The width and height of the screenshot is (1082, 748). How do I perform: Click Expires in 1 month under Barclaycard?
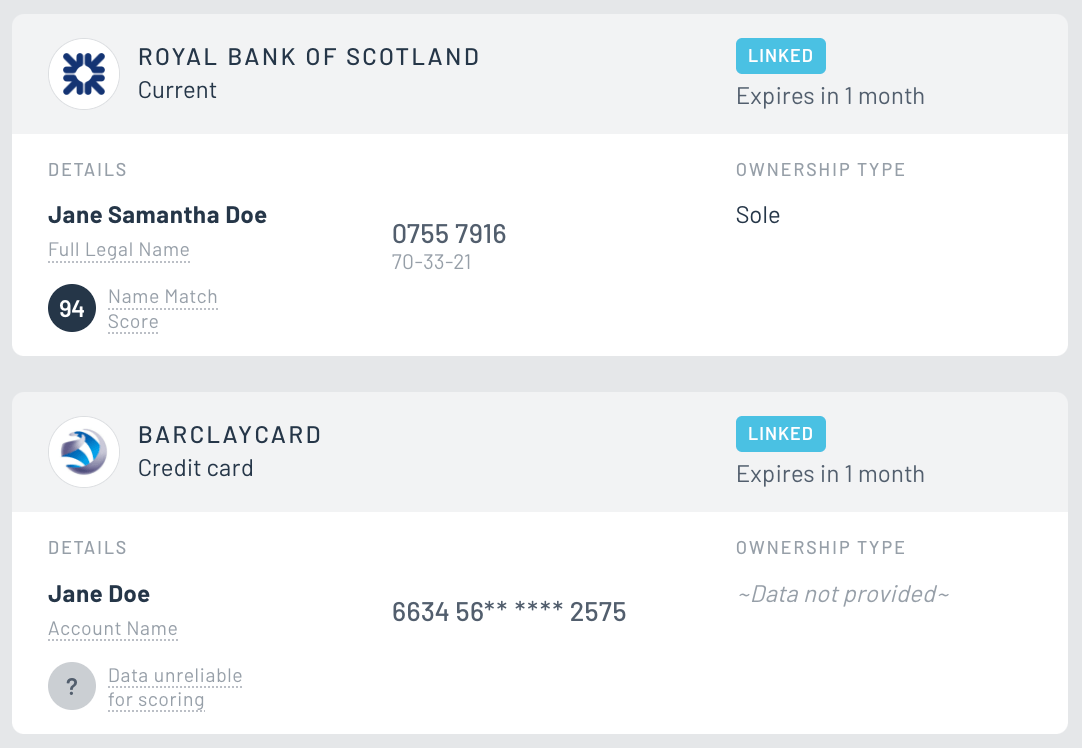830,474
